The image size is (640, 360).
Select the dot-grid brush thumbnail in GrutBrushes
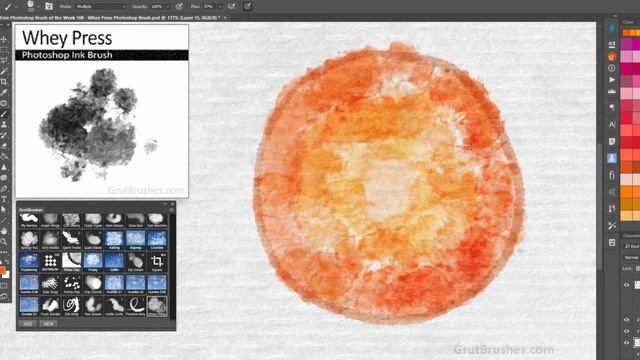pos(50,261)
